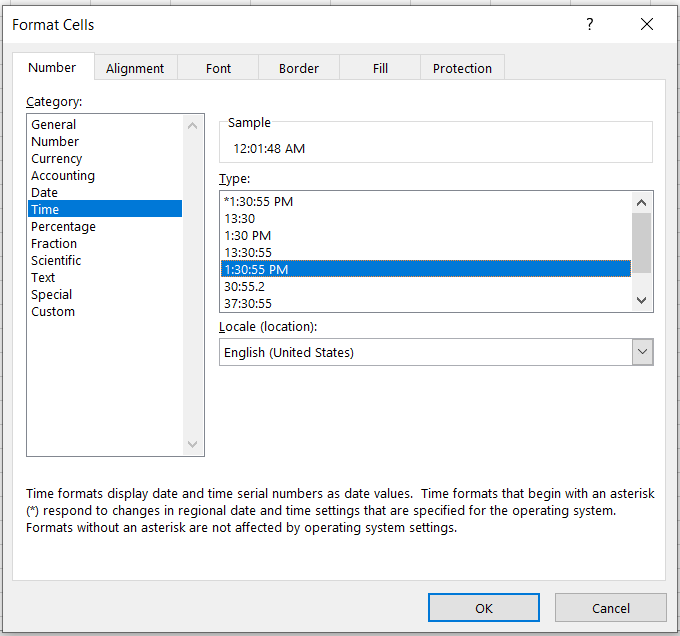Open the Protection tab
Screen dimensions: 680x636
point(462,68)
